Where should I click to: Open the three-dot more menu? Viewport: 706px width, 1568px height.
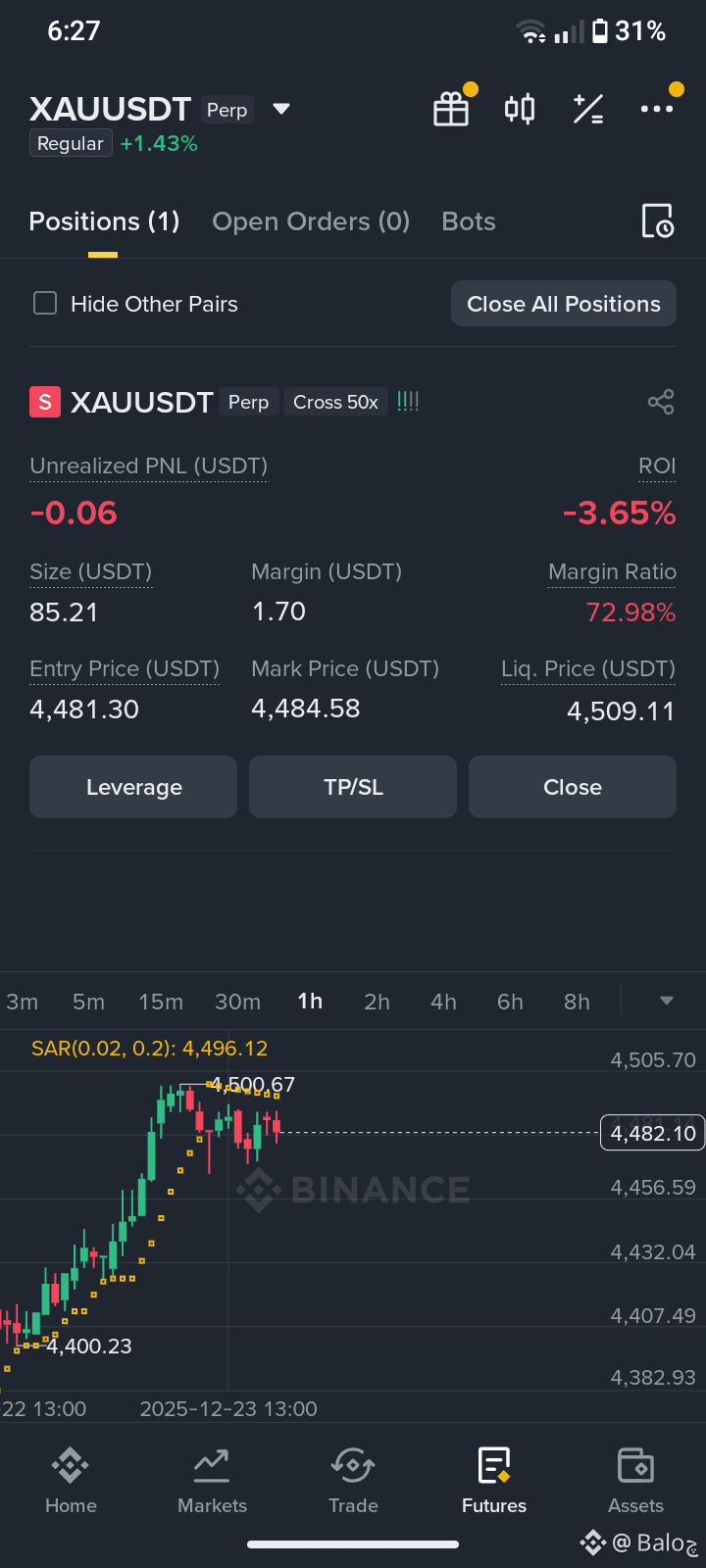656,109
